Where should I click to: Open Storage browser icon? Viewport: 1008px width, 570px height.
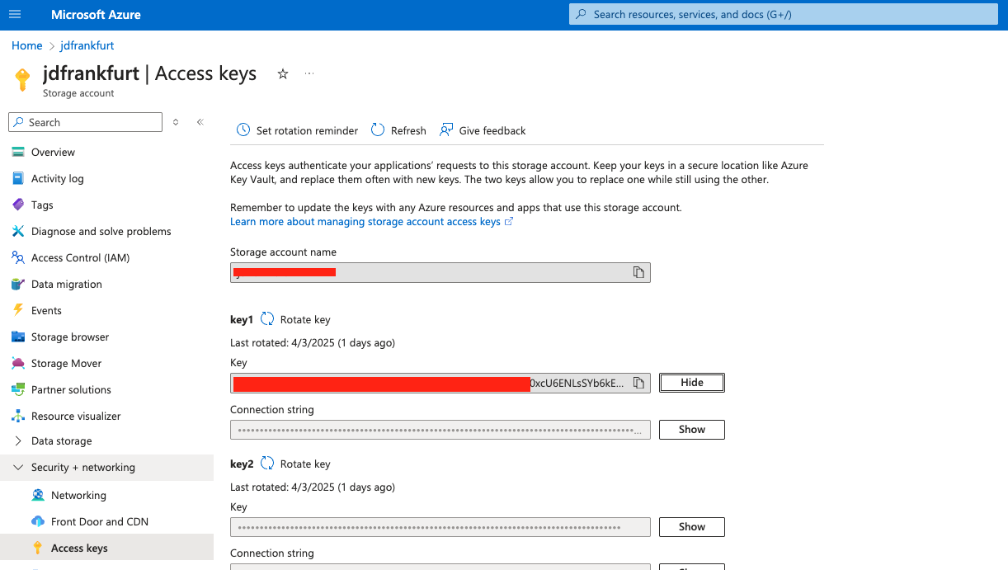coord(18,337)
